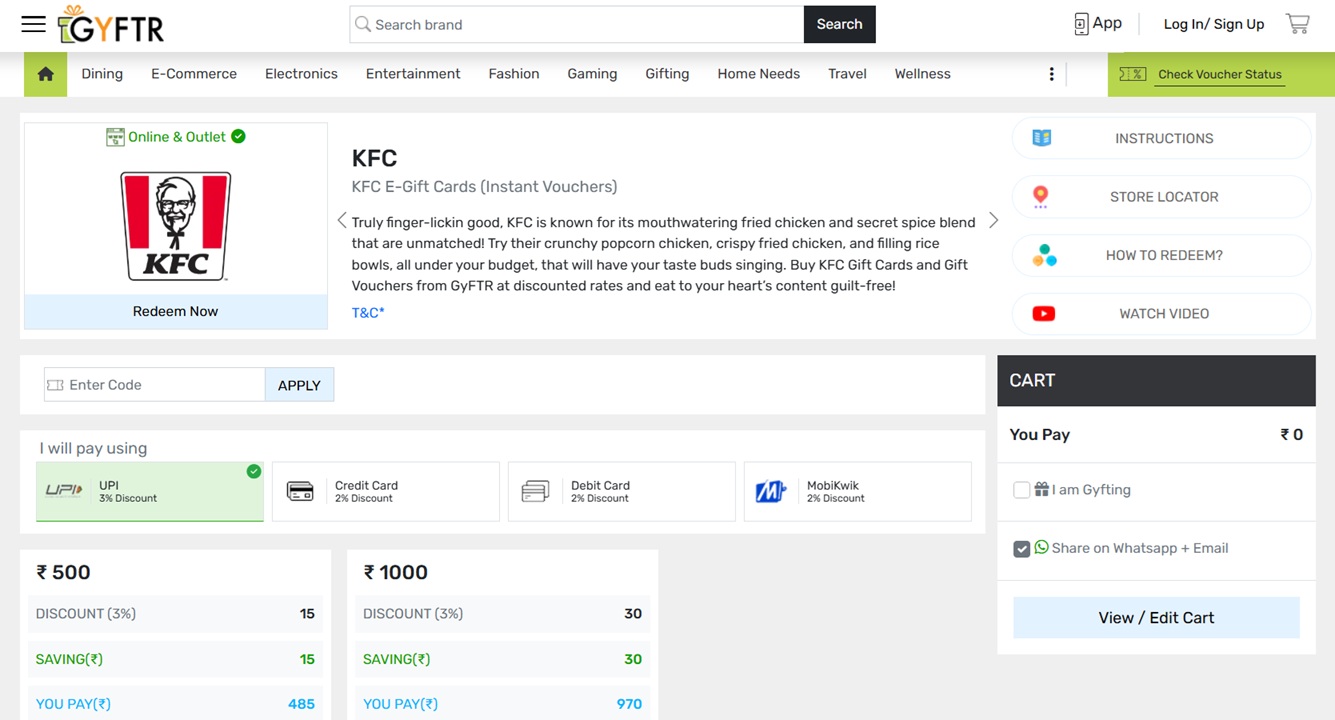Image resolution: width=1335 pixels, height=720 pixels.
Task: Click the Credit Card icon
Action: click(300, 491)
